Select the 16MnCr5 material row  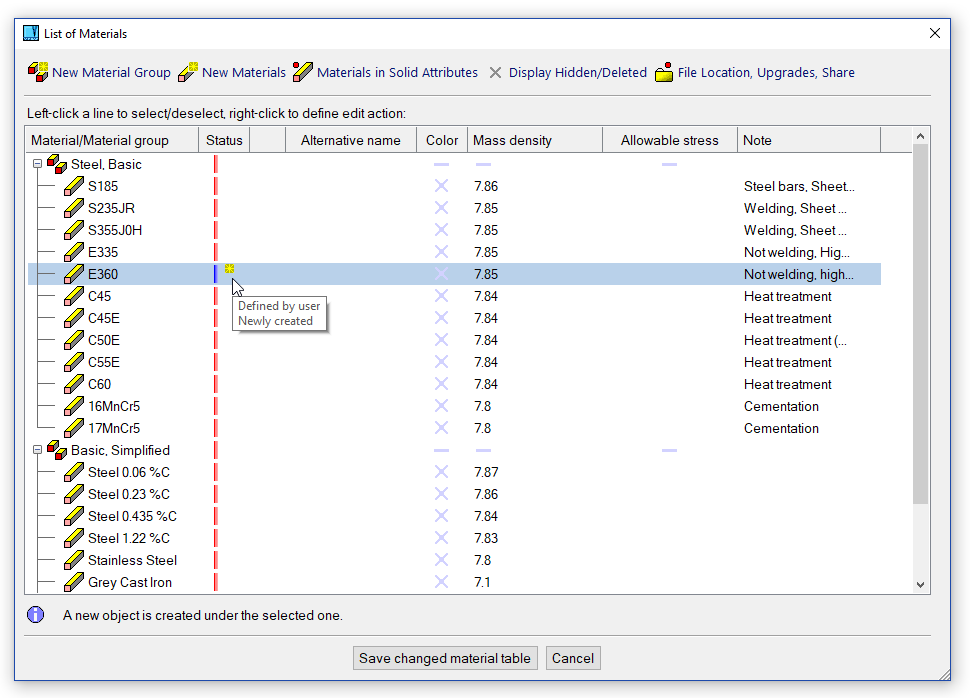click(x=113, y=406)
